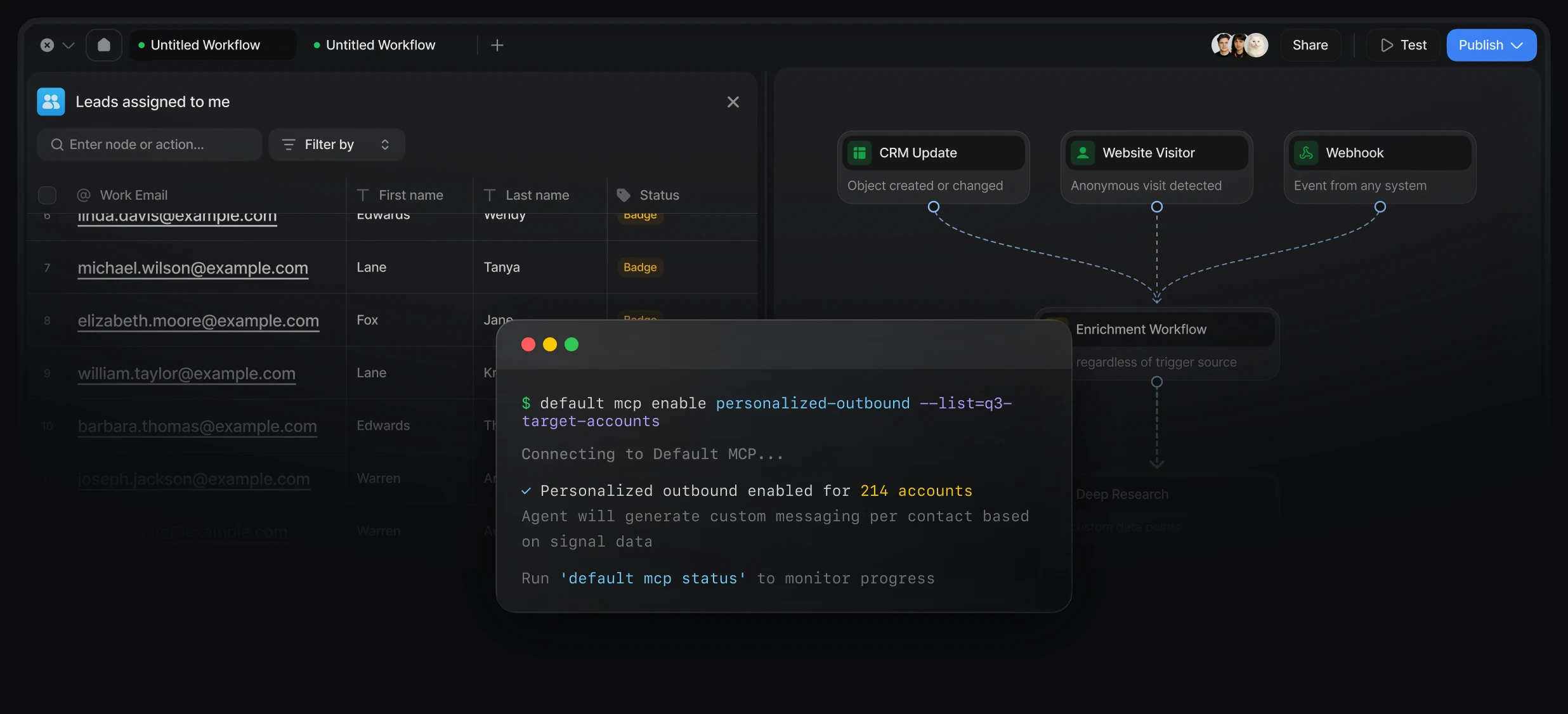Click the Webhook node icon

[x=1306, y=153]
